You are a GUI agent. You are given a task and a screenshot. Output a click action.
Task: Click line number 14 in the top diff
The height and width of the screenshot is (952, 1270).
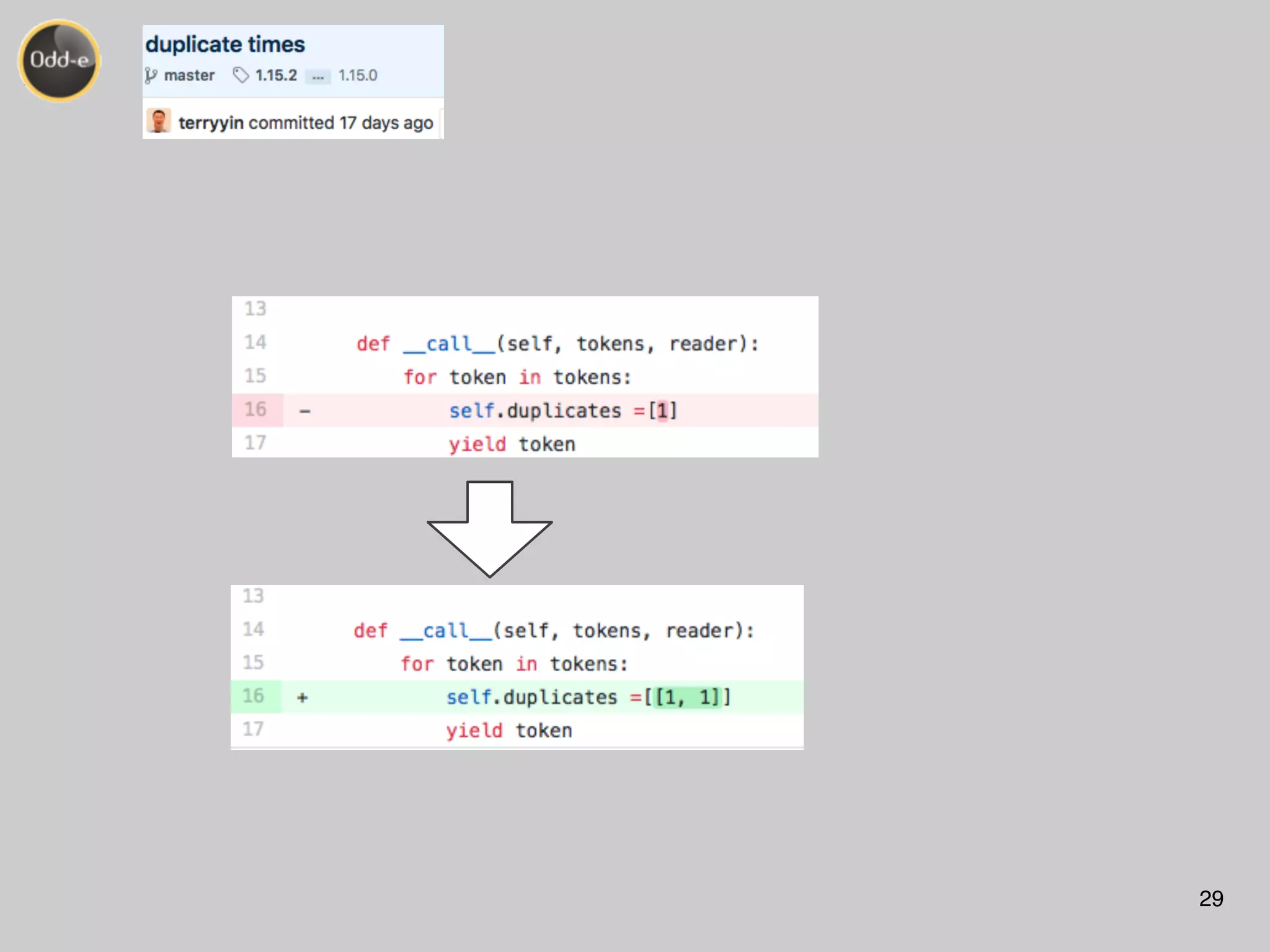255,342
